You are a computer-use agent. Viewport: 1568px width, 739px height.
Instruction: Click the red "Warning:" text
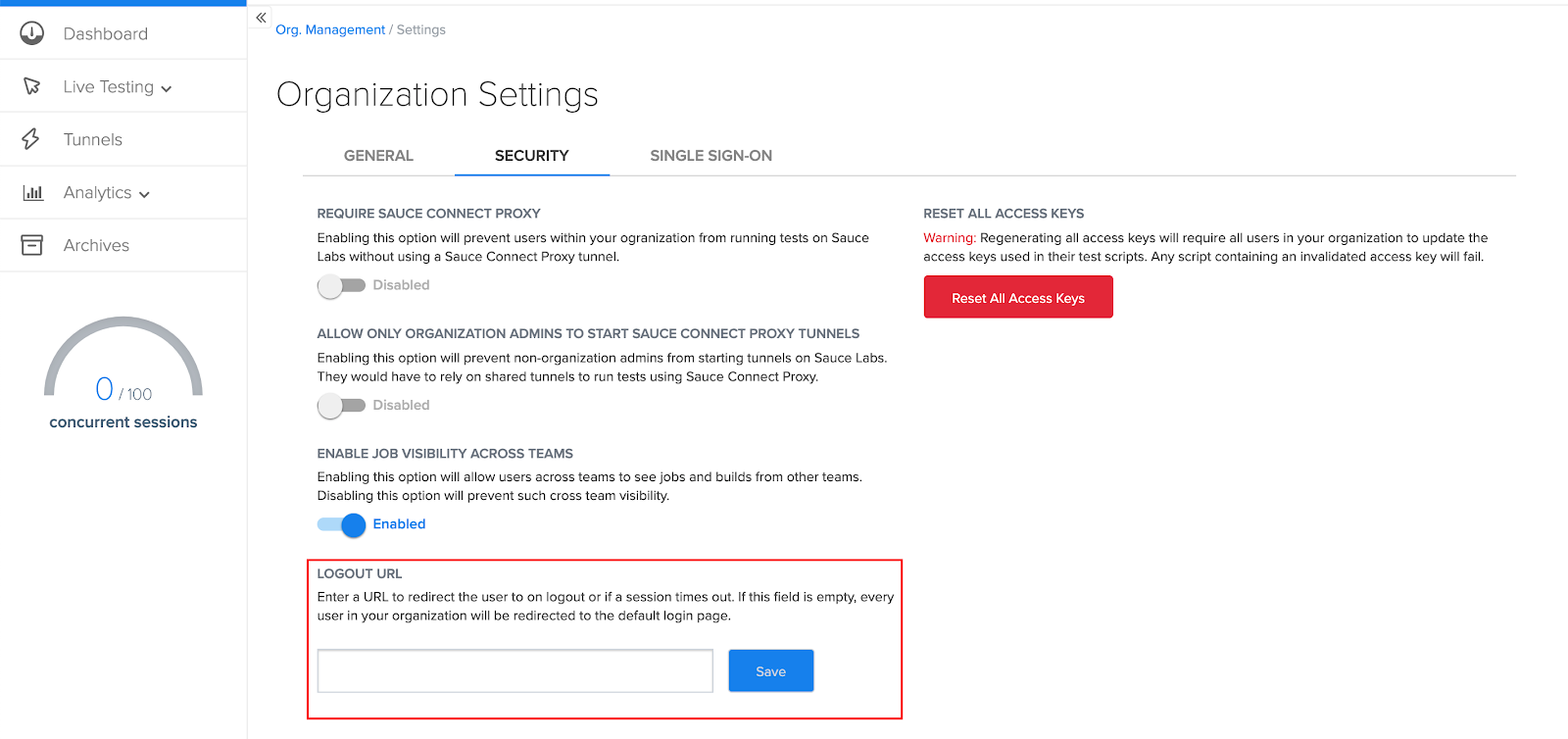950,238
